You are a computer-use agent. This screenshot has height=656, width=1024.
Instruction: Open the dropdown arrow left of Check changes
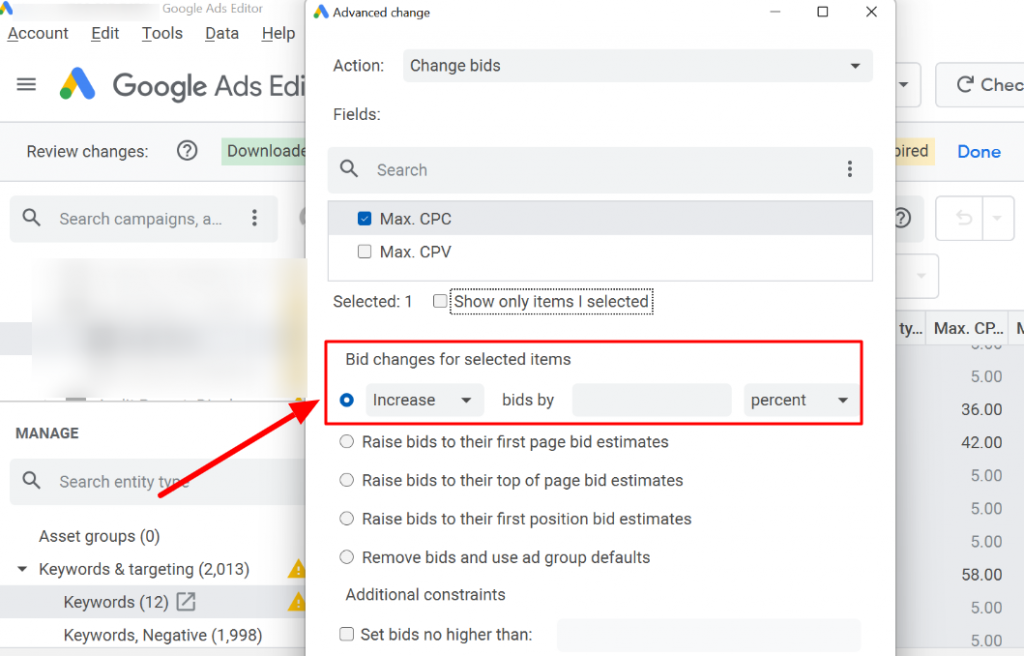click(x=904, y=84)
